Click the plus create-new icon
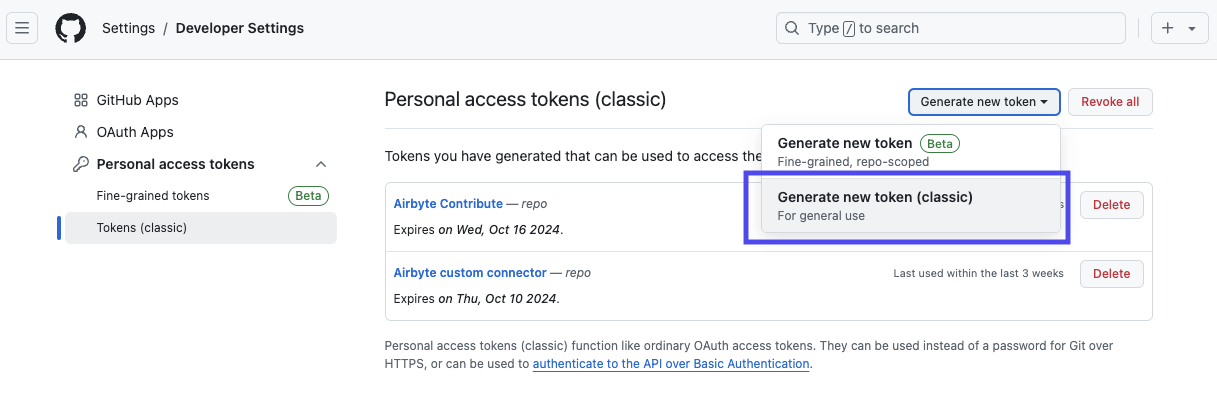The height and width of the screenshot is (404, 1217). tap(1168, 28)
